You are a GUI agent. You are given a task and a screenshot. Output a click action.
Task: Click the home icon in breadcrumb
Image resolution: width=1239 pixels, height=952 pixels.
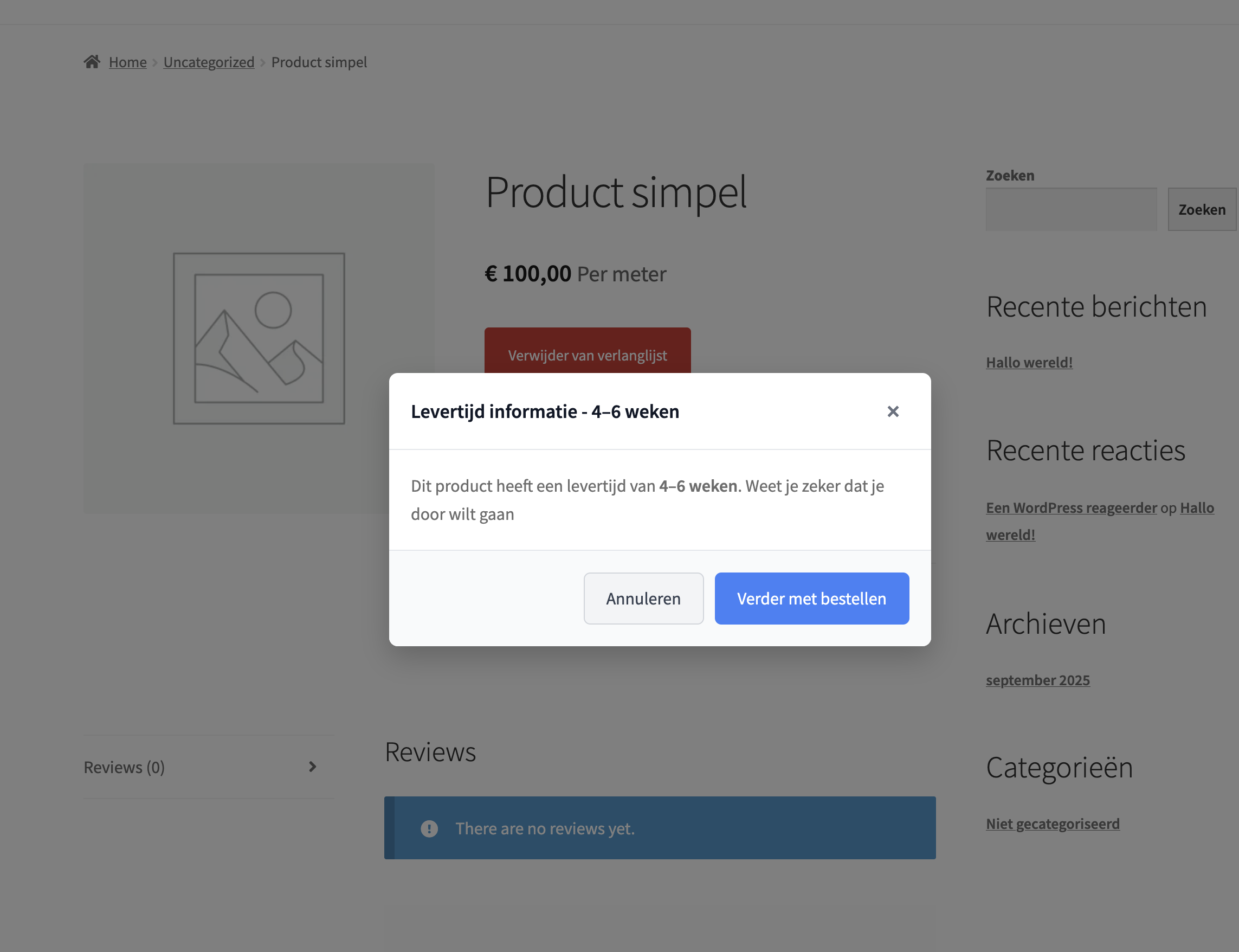(92, 62)
